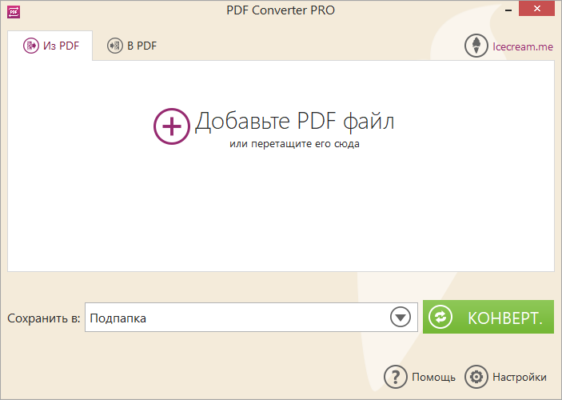This screenshot has height=400, width=562.
Task: Switch to the 'В PDF' tab
Action: [132, 46]
